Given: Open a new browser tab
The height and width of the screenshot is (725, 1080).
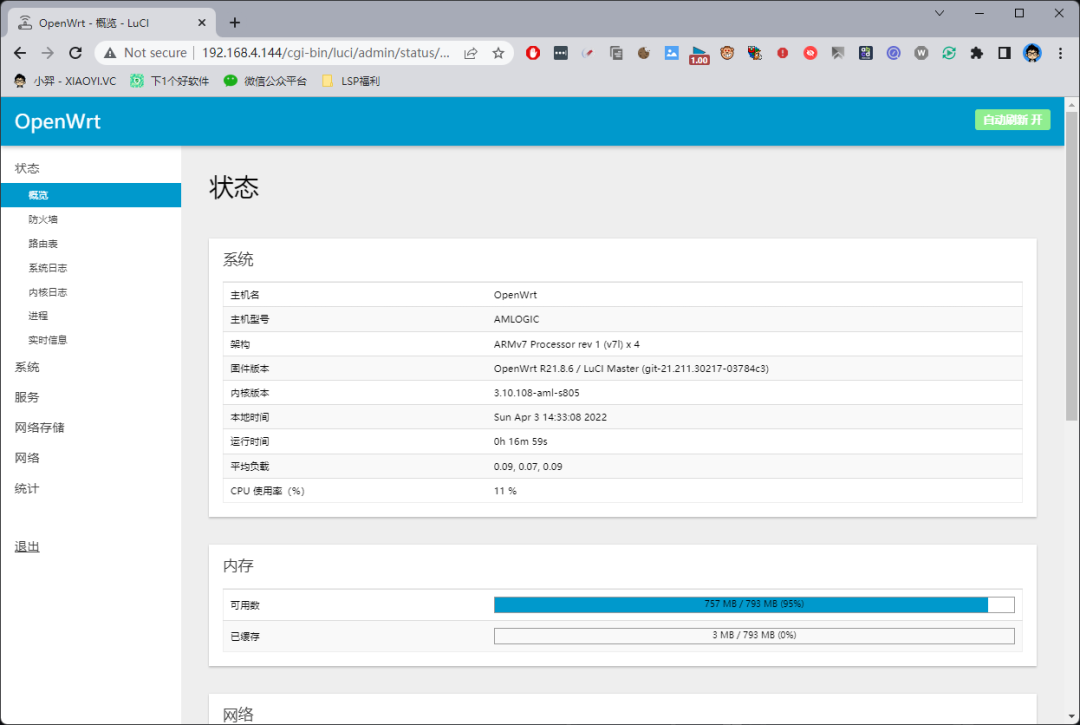Looking at the screenshot, I should click(x=235, y=22).
